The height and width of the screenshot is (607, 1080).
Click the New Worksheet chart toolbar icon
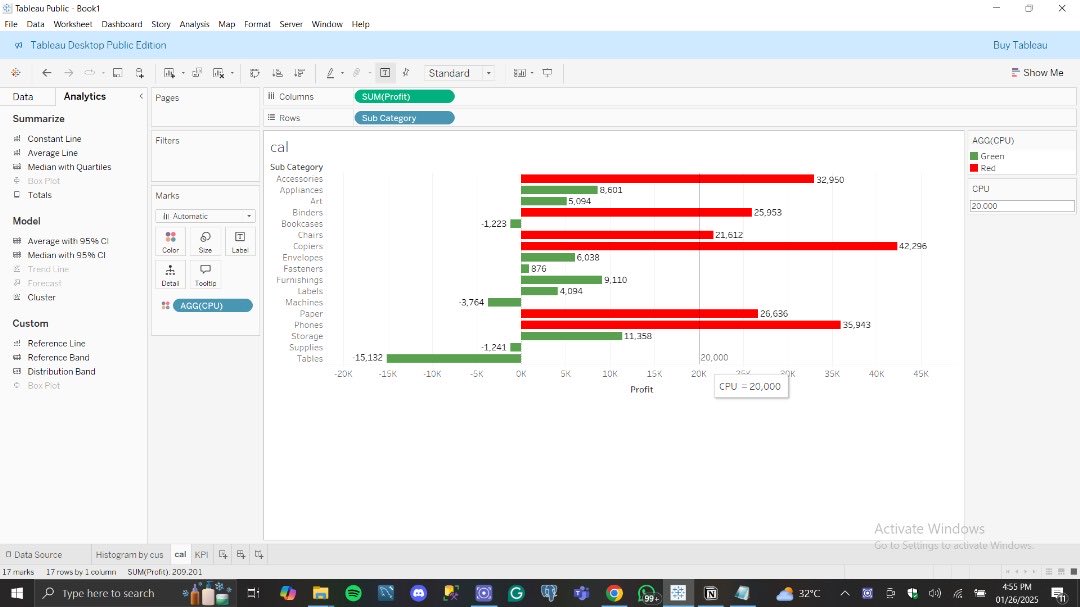click(x=169, y=72)
